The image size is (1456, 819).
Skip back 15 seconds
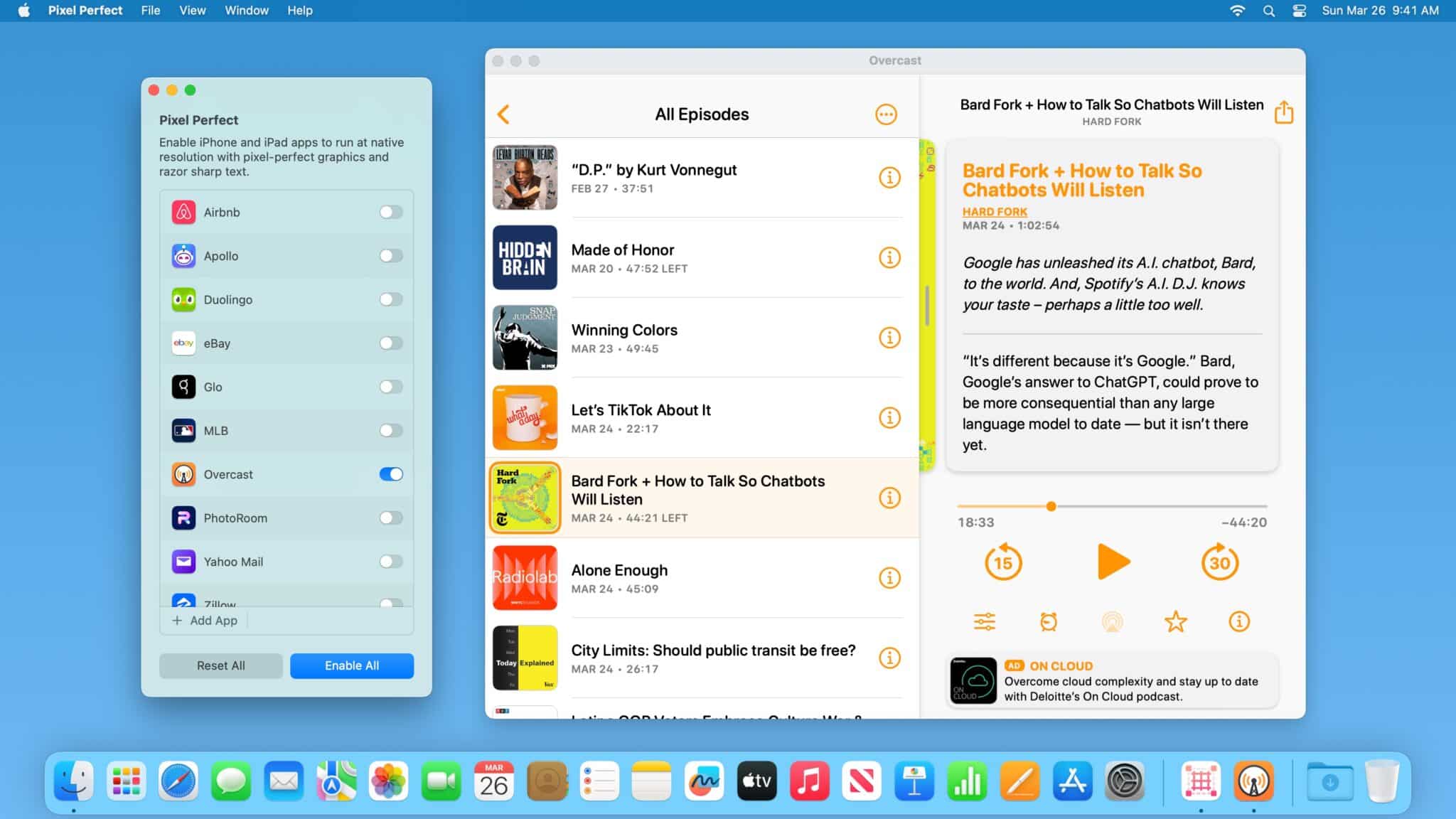(1002, 562)
